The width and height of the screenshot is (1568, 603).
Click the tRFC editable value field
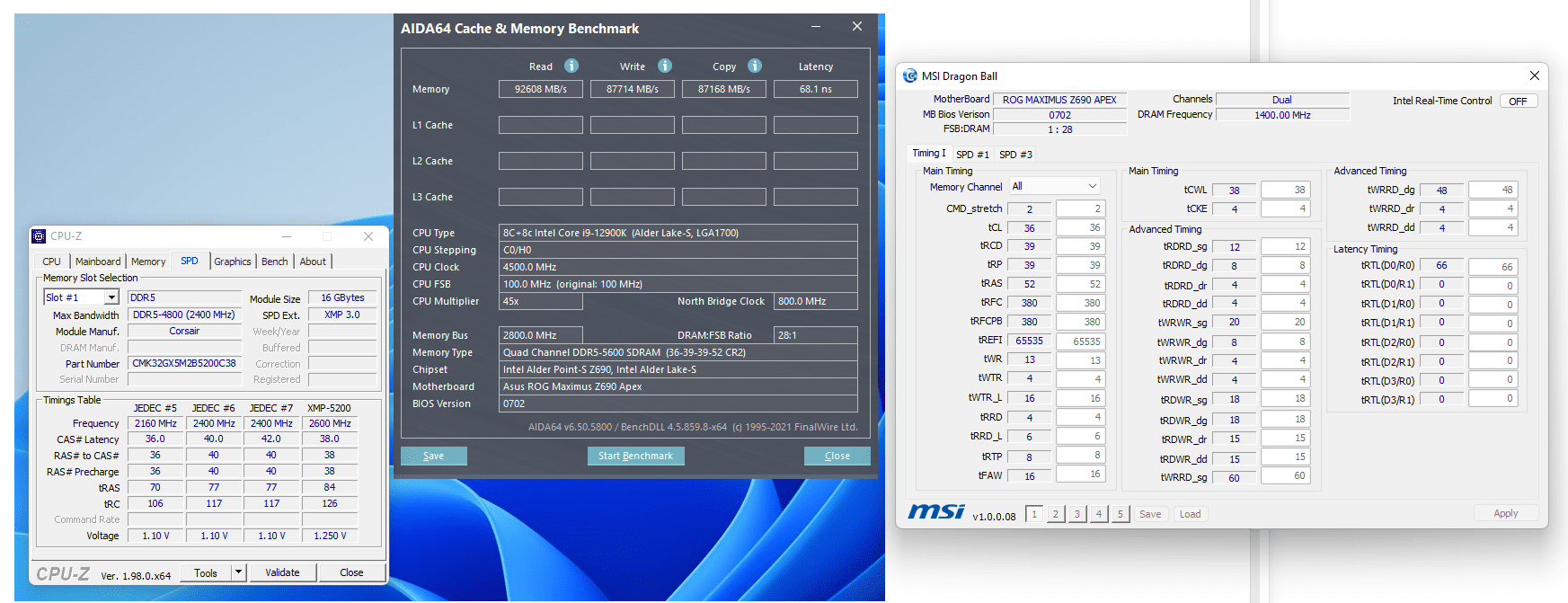point(1080,303)
